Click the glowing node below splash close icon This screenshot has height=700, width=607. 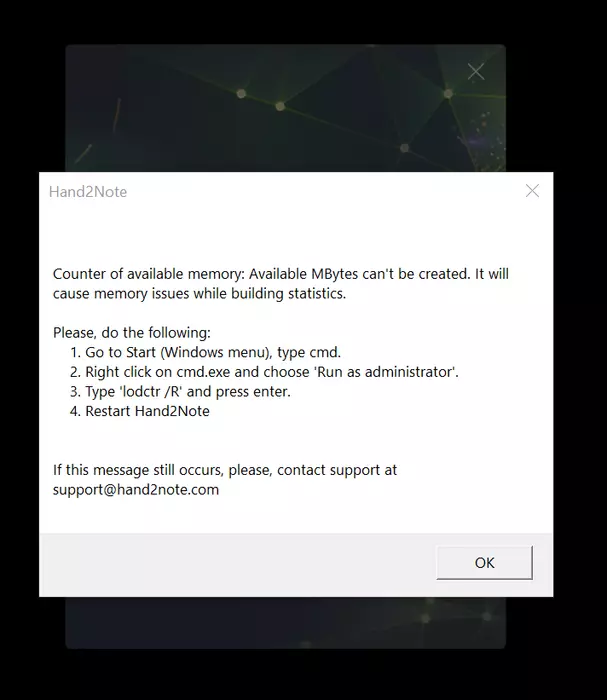pos(448,93)
